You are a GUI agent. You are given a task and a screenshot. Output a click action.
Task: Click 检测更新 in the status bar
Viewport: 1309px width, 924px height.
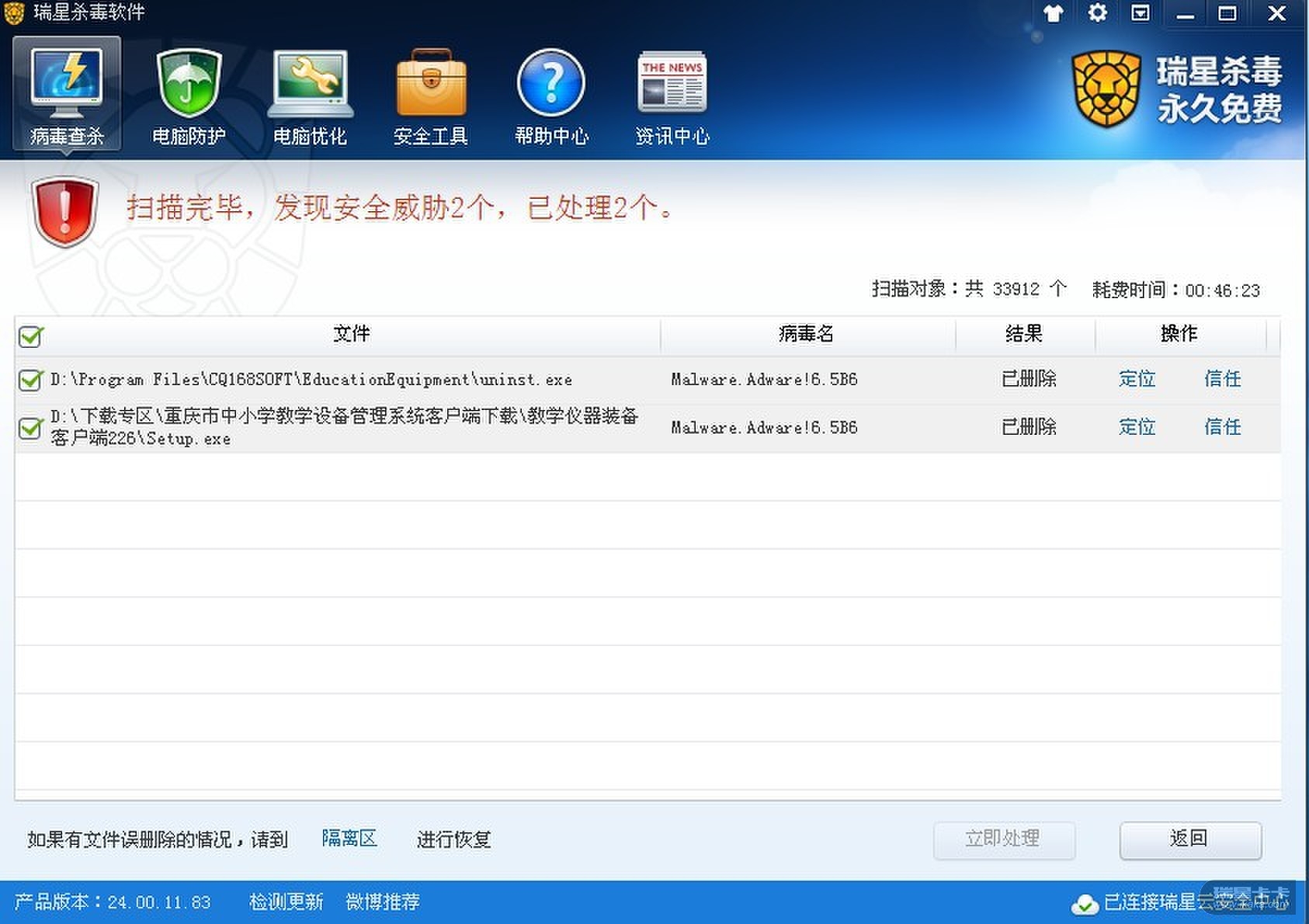tap(286, 902)
